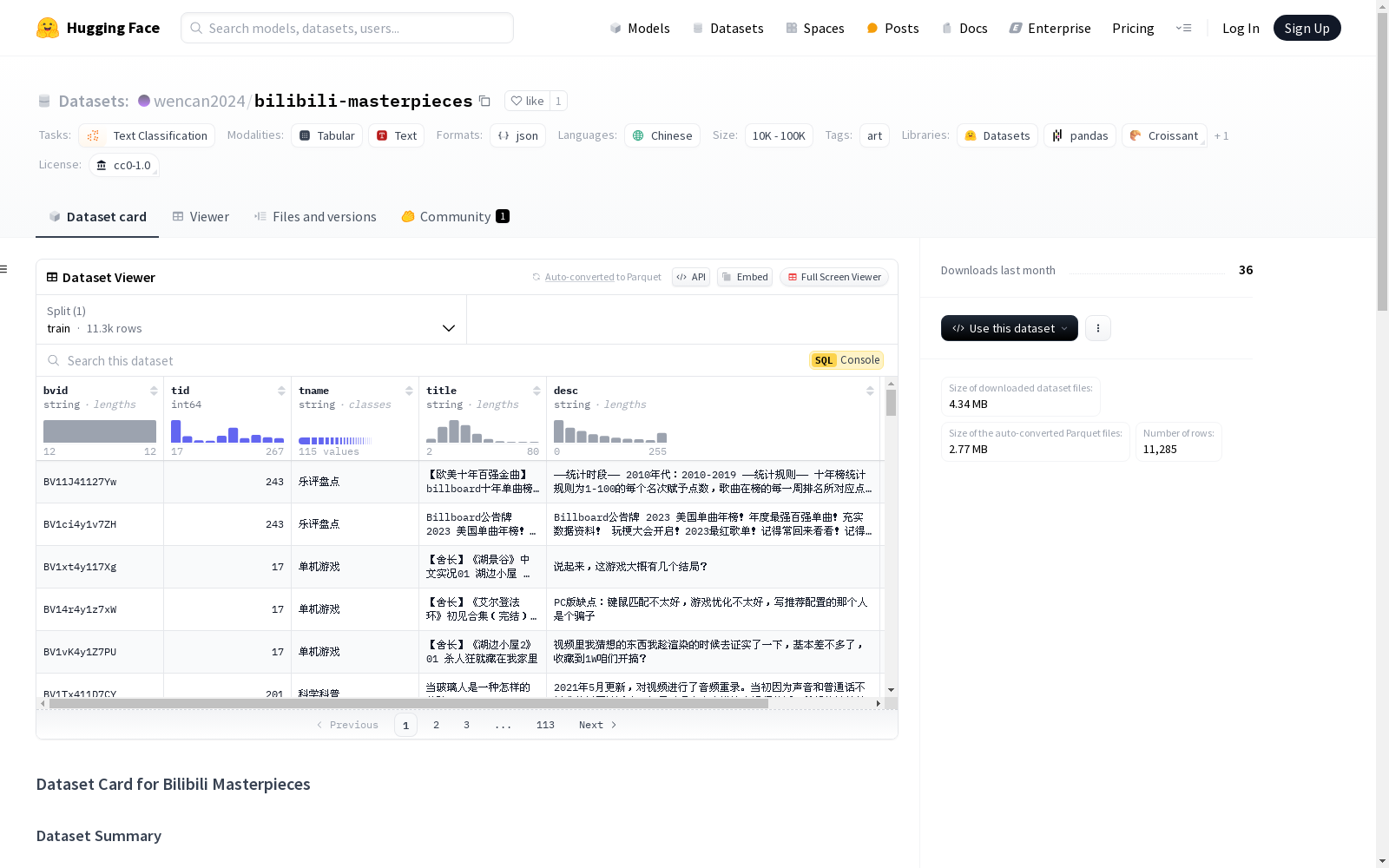Click the sort icon on the bvid column

point(154,391)
